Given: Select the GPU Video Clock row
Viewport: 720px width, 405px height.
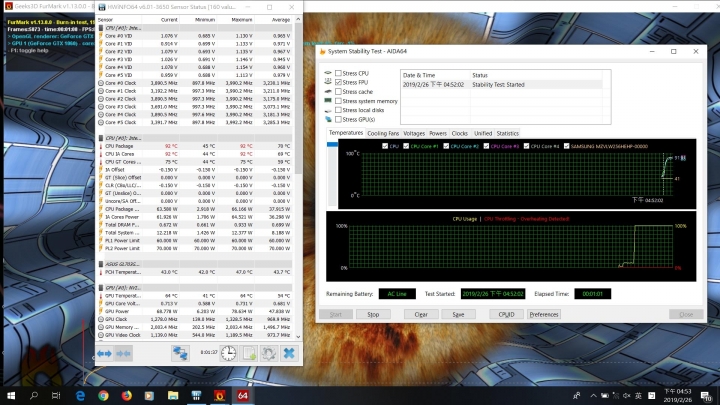Looking at the screenshot, I should (194, 335).
